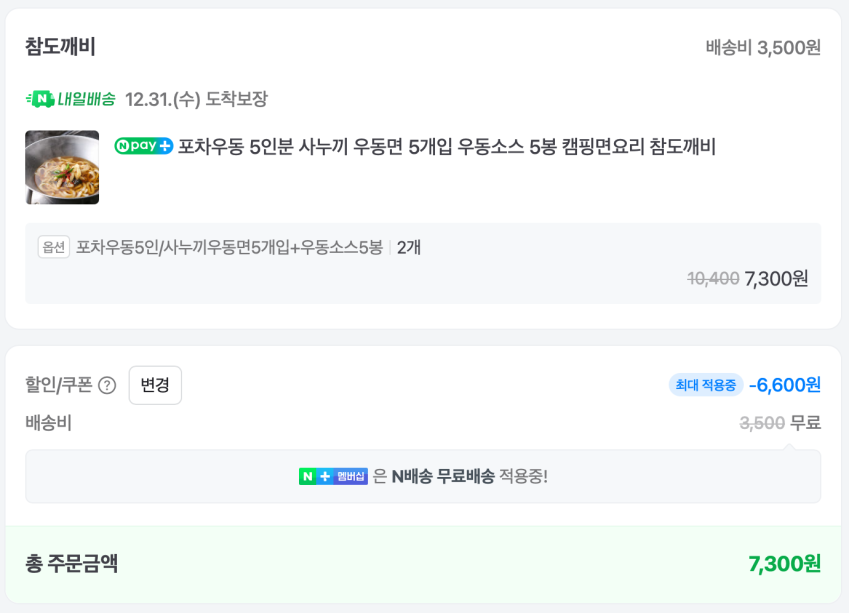Click the 배송비 3,500원 text at top

pos(763,48)
